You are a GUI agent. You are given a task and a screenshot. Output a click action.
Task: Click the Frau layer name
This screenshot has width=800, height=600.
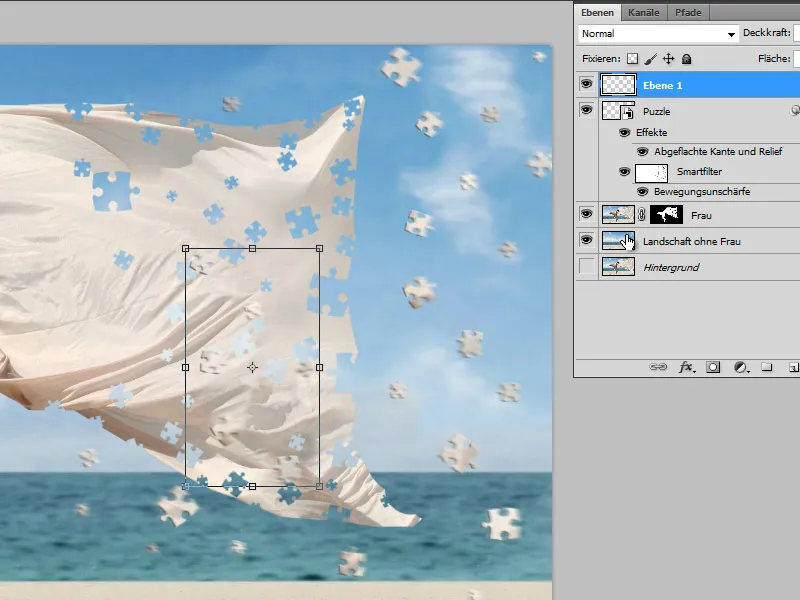pyautogui.click(x=701, y=215)
